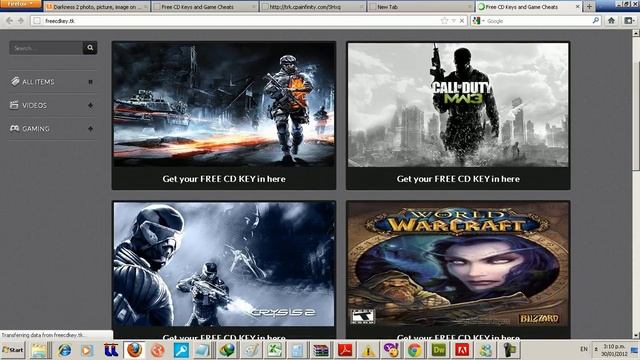Click the VIDEOS clapperboard icon in sidebar
Viewport: 640px width, 360px height.
point(14,105)
